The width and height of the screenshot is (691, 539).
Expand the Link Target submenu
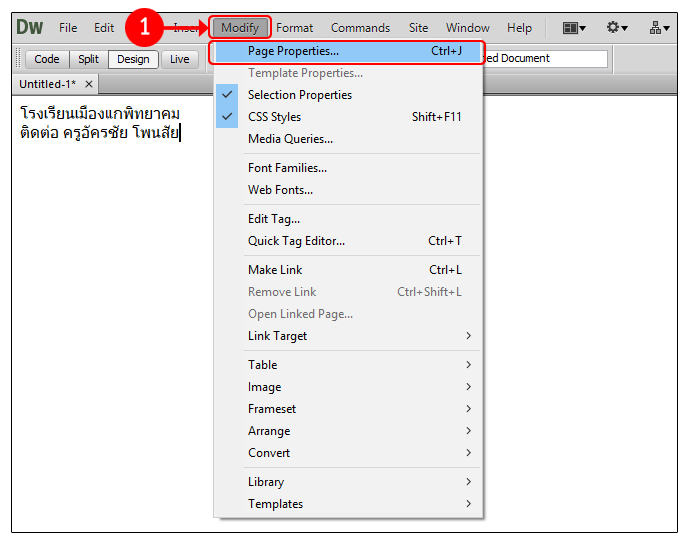pos(468,336)
